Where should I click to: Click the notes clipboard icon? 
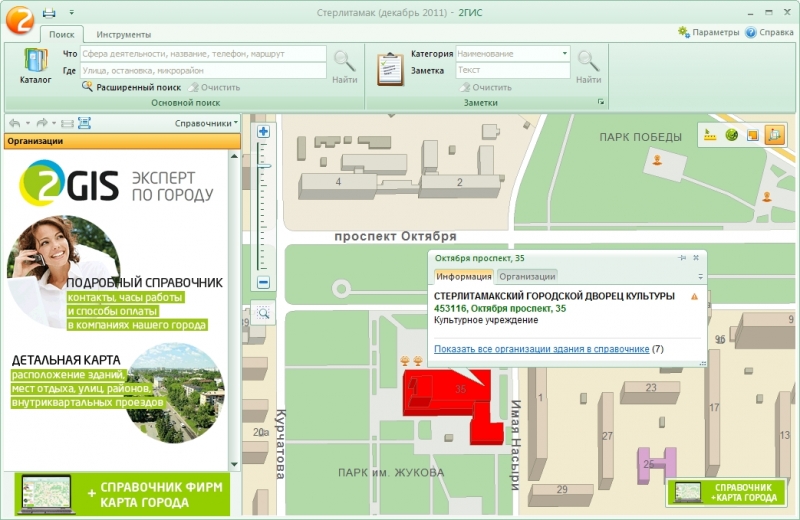point(390,69)
